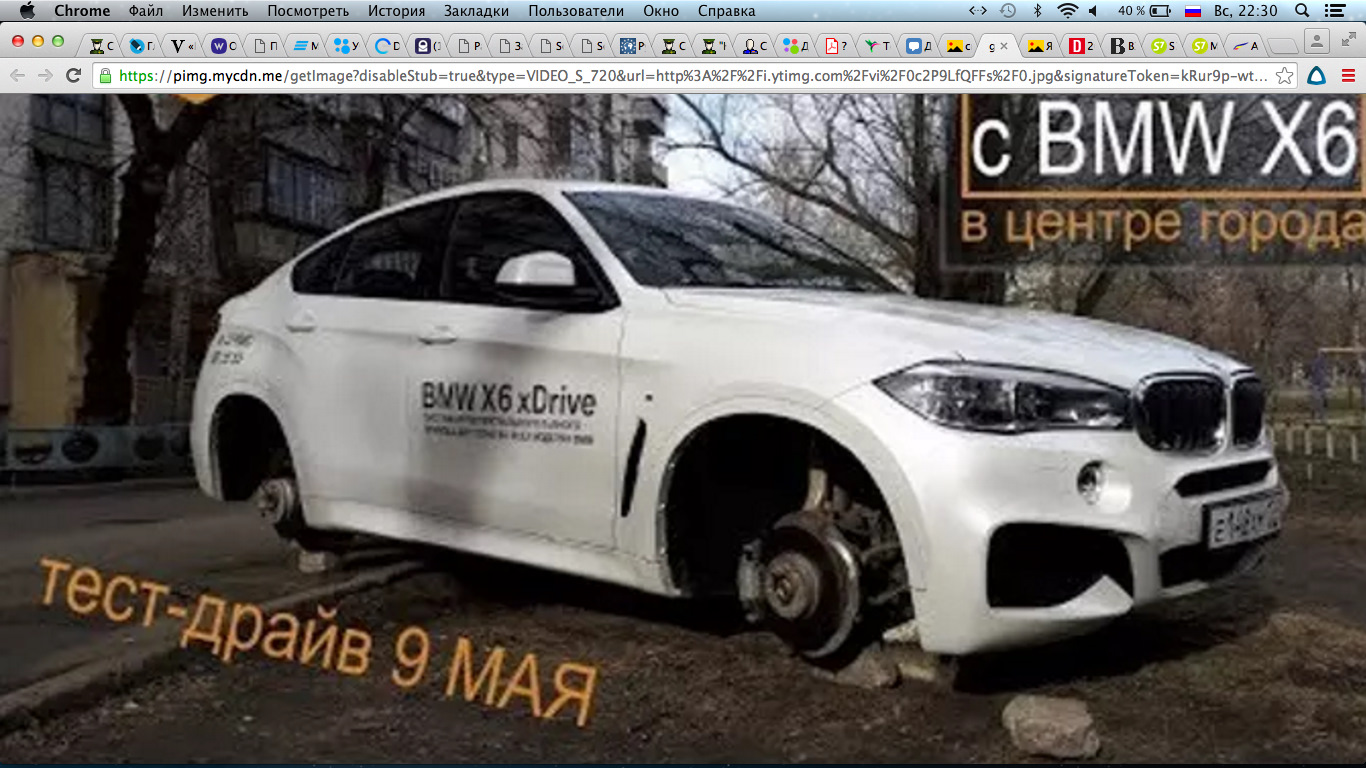The width and height of the screenshot is (1366, 768).
Task: Reload the current page
Action: tap(73, 76)
